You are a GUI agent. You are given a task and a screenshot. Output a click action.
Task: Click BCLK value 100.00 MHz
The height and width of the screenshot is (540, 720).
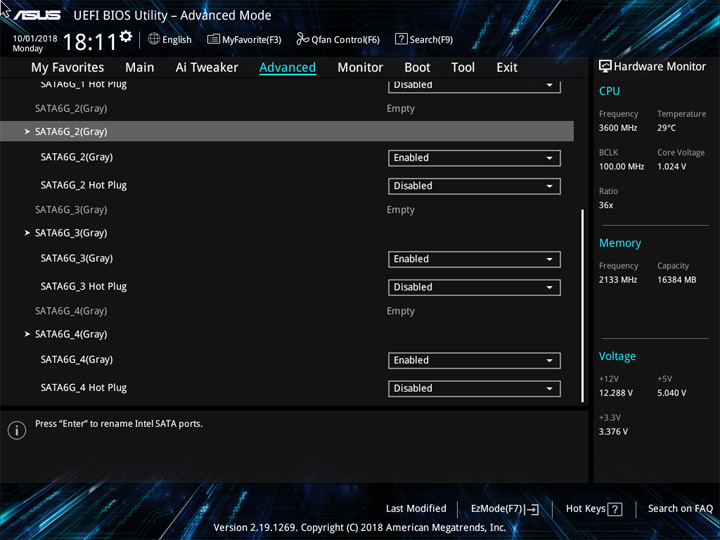[x=621, y=167]
